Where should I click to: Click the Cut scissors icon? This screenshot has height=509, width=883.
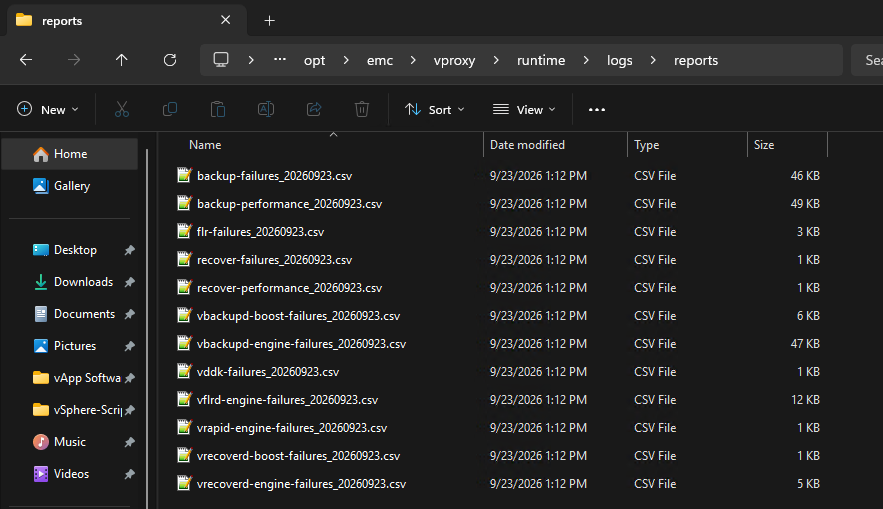(x=122, y=109)
